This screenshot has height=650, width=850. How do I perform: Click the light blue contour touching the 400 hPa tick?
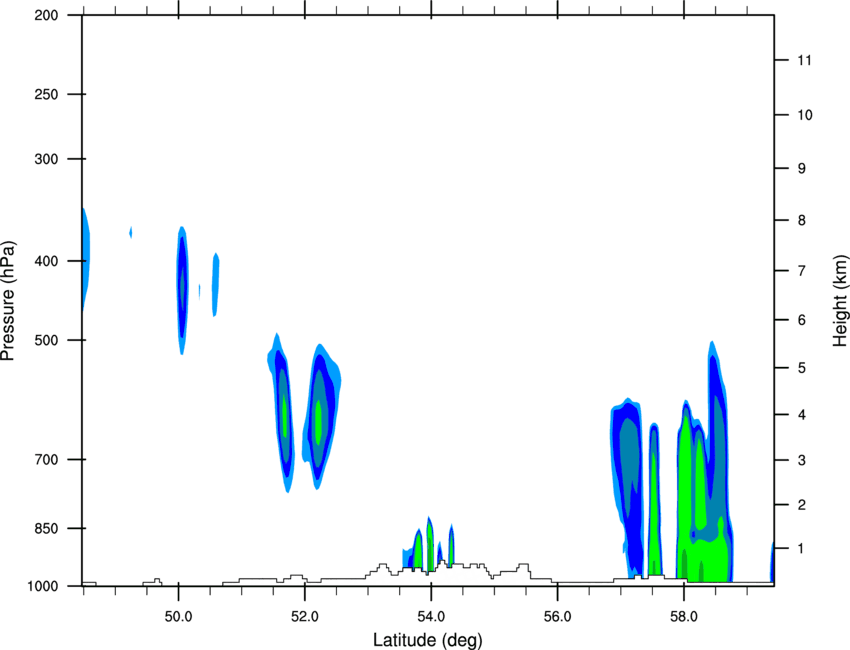pos(85,259)
